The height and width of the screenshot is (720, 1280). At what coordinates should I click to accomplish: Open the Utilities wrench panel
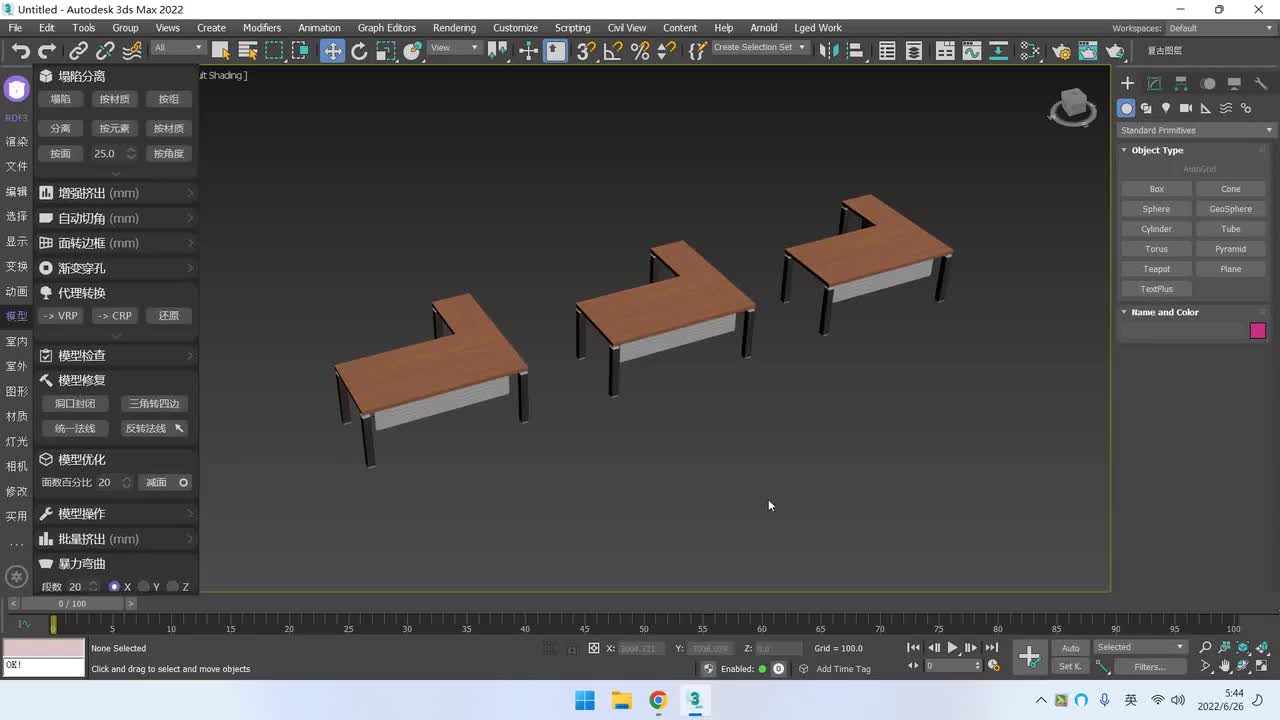pos(1261,84)
